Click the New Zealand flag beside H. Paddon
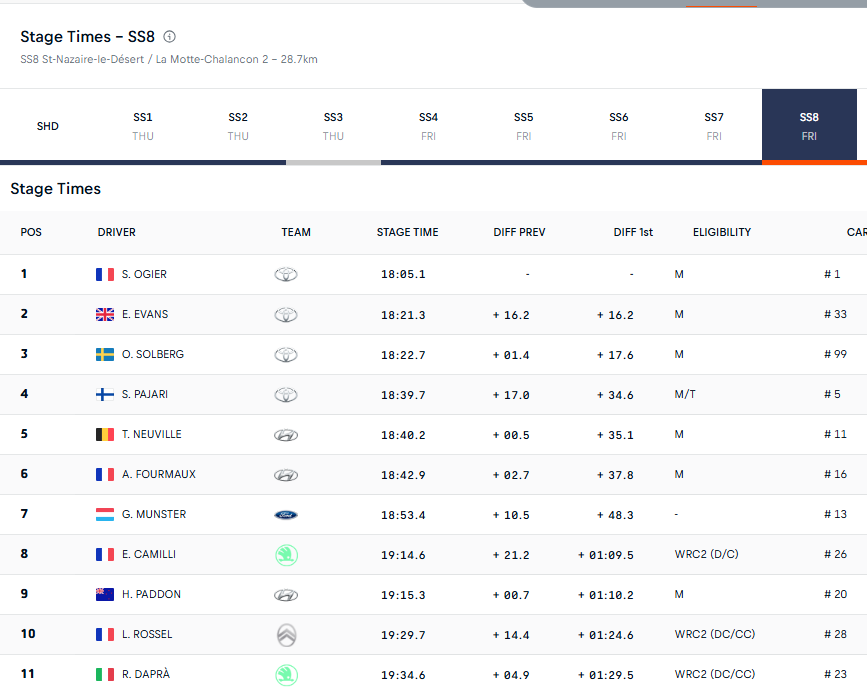The image size is (867, 694). coord(105,594)
